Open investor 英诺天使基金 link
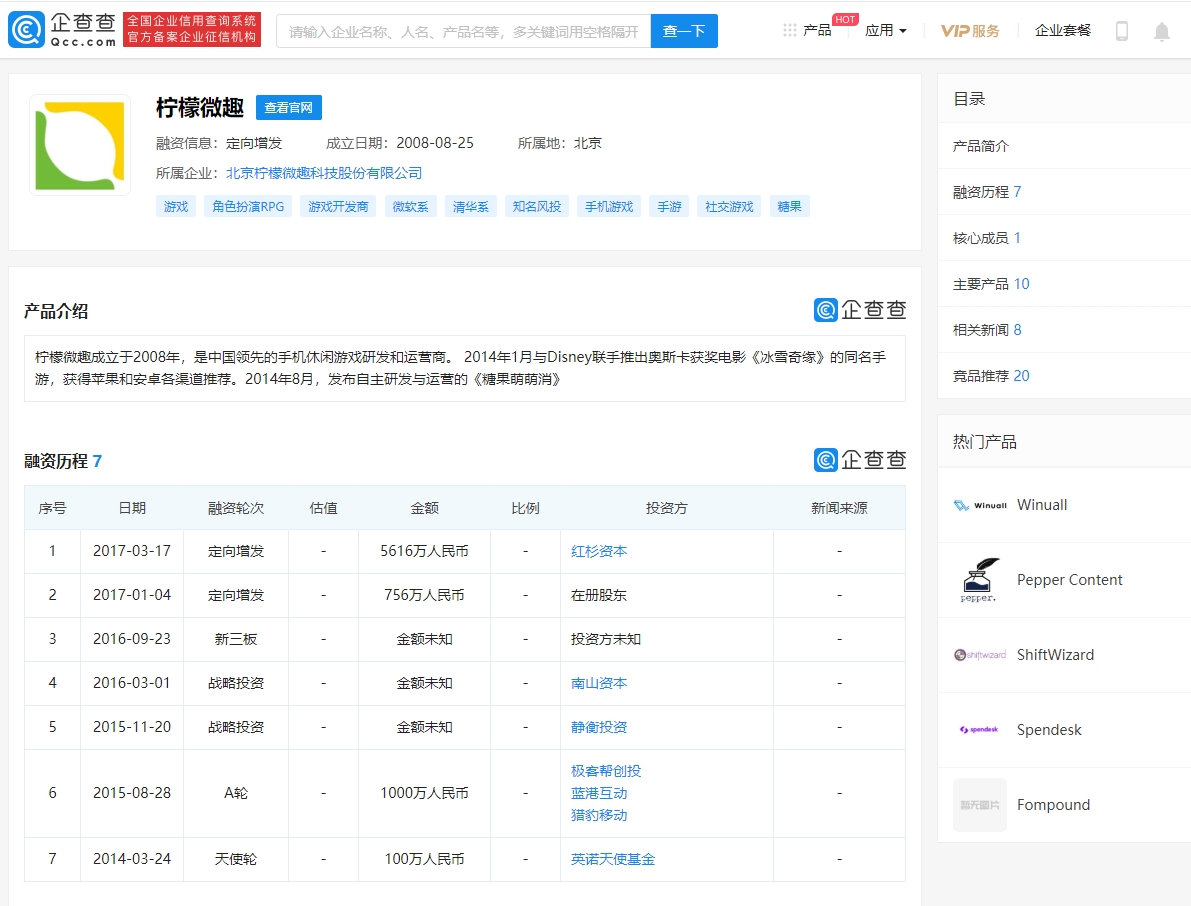This screenshot has width=1191, height=906. tap(613, 859)
